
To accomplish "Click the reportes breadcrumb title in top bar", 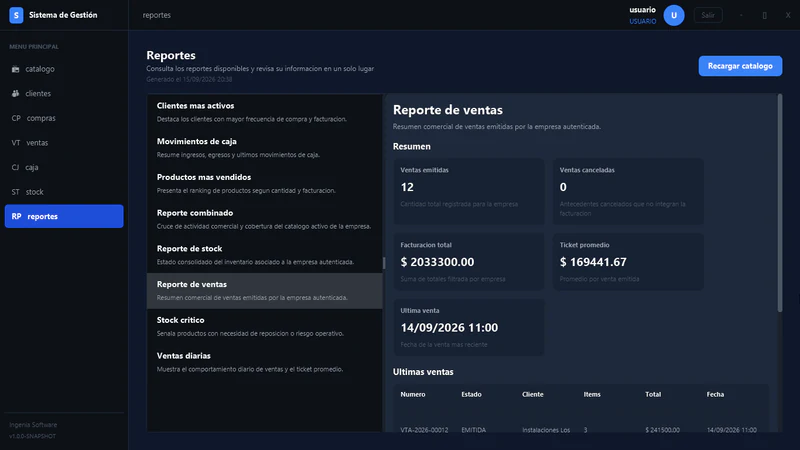I will [x=157, y=15].
